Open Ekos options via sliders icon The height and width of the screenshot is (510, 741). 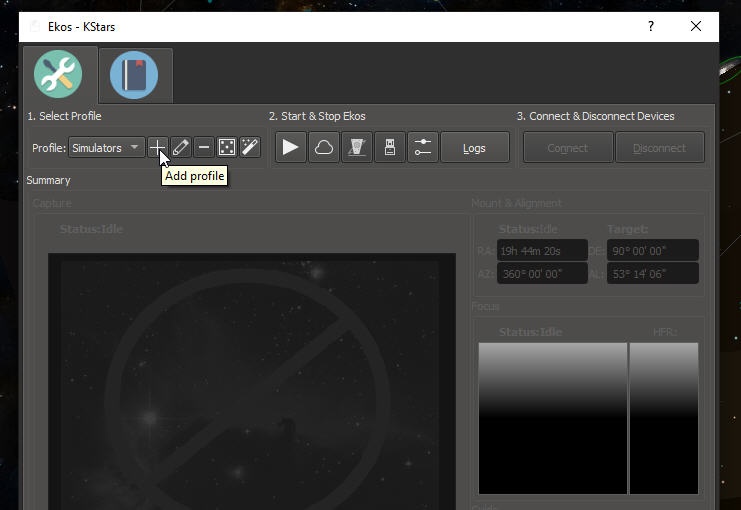point(423,148)
